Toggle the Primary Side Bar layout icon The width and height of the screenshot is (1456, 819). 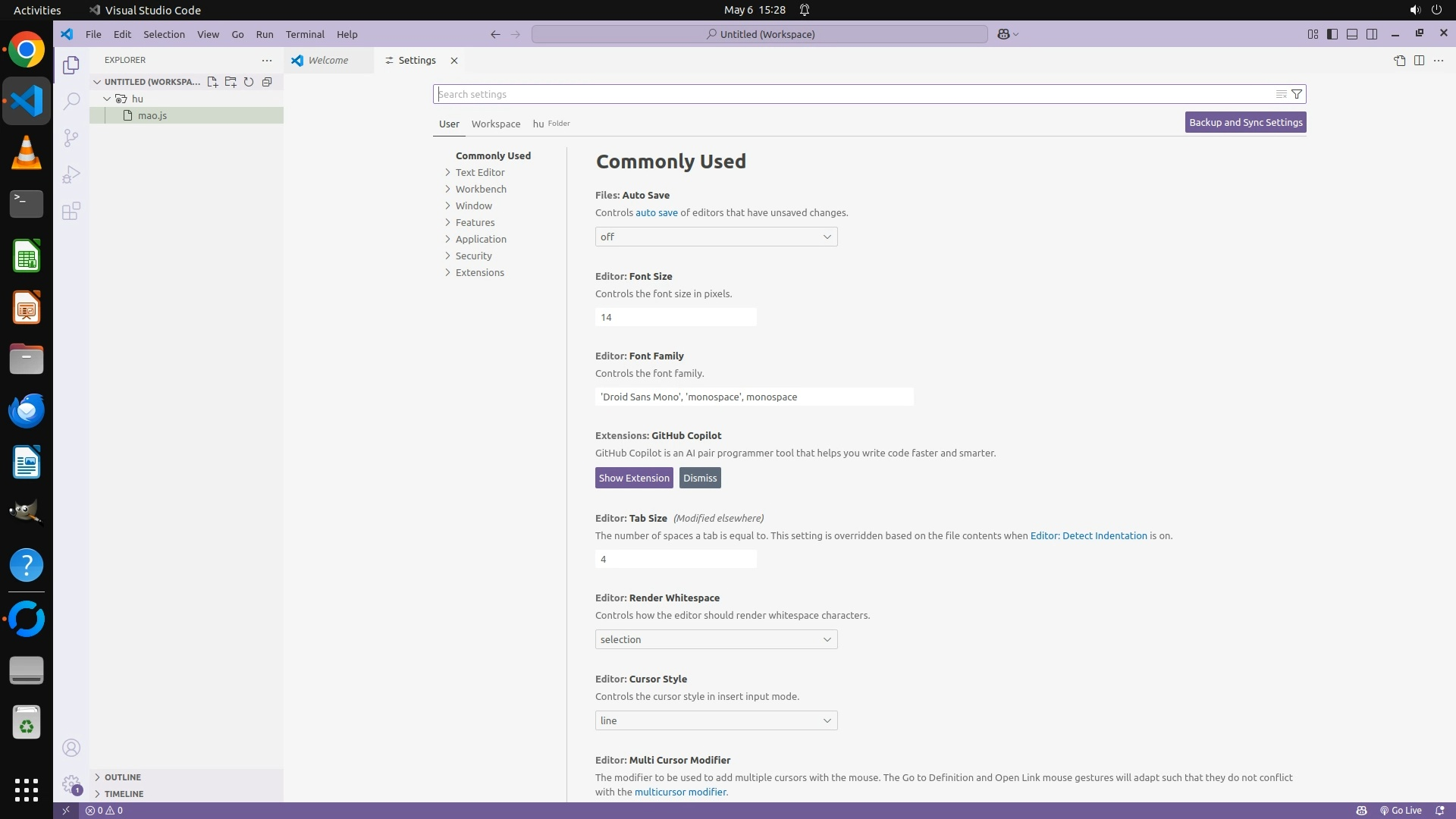tap(1332, 34)
